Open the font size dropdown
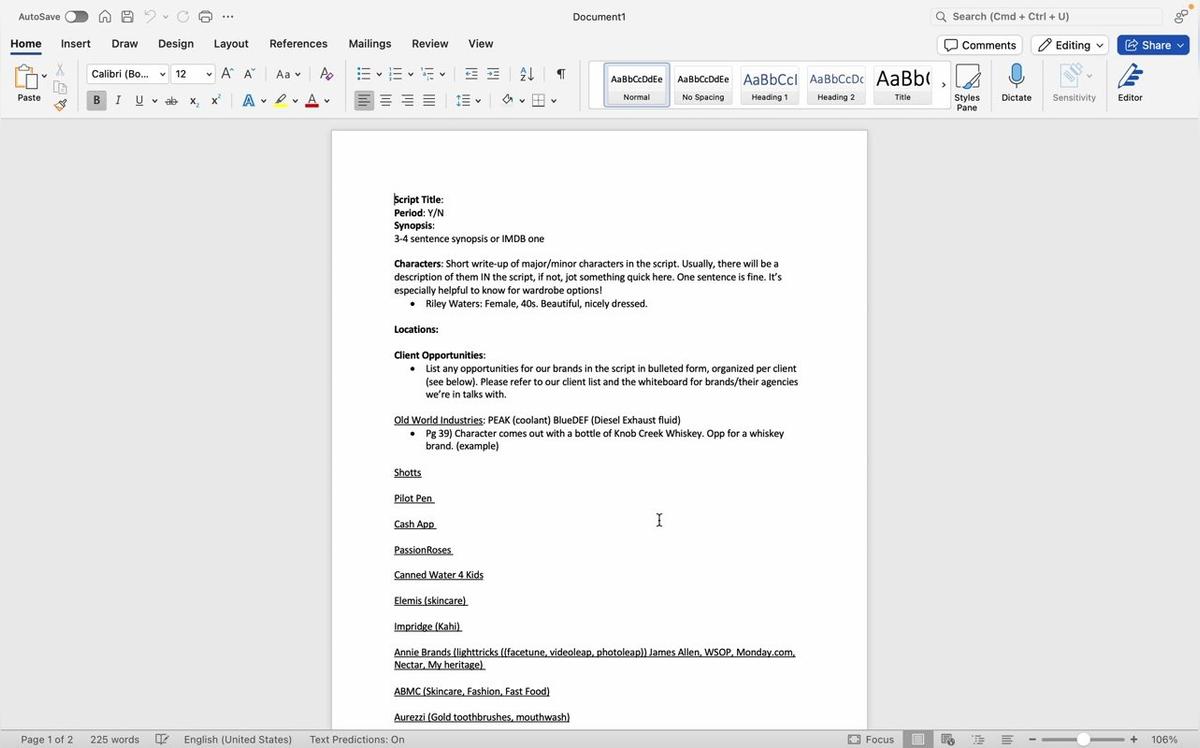Image resolution: width=1200 pixels, height=748 pixels. point(209,74)
